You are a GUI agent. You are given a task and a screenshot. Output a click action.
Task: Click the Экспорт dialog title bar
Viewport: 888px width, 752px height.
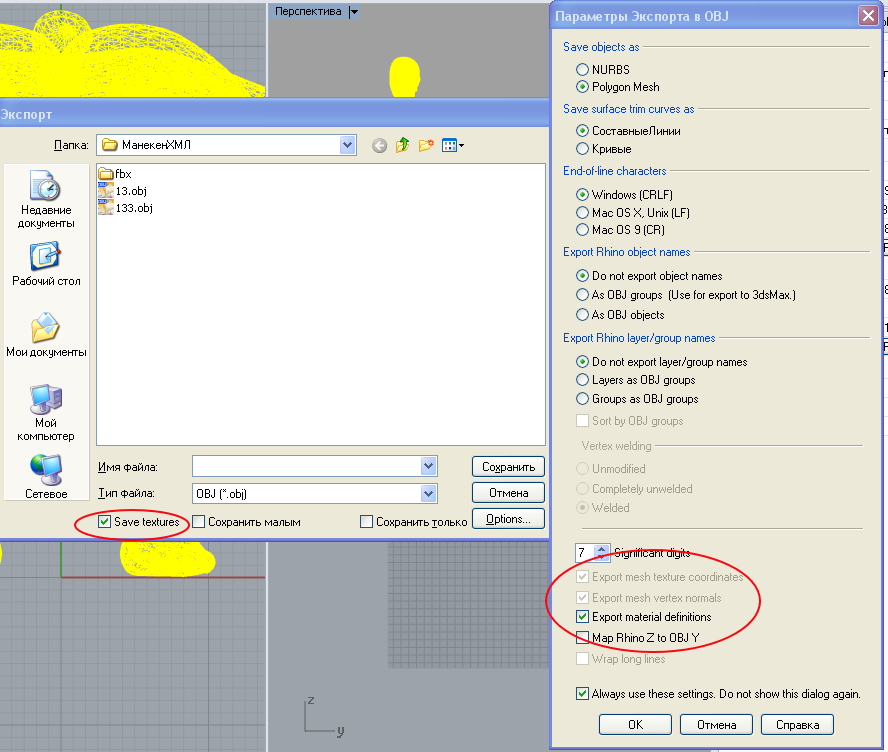(x=274, y=114)
